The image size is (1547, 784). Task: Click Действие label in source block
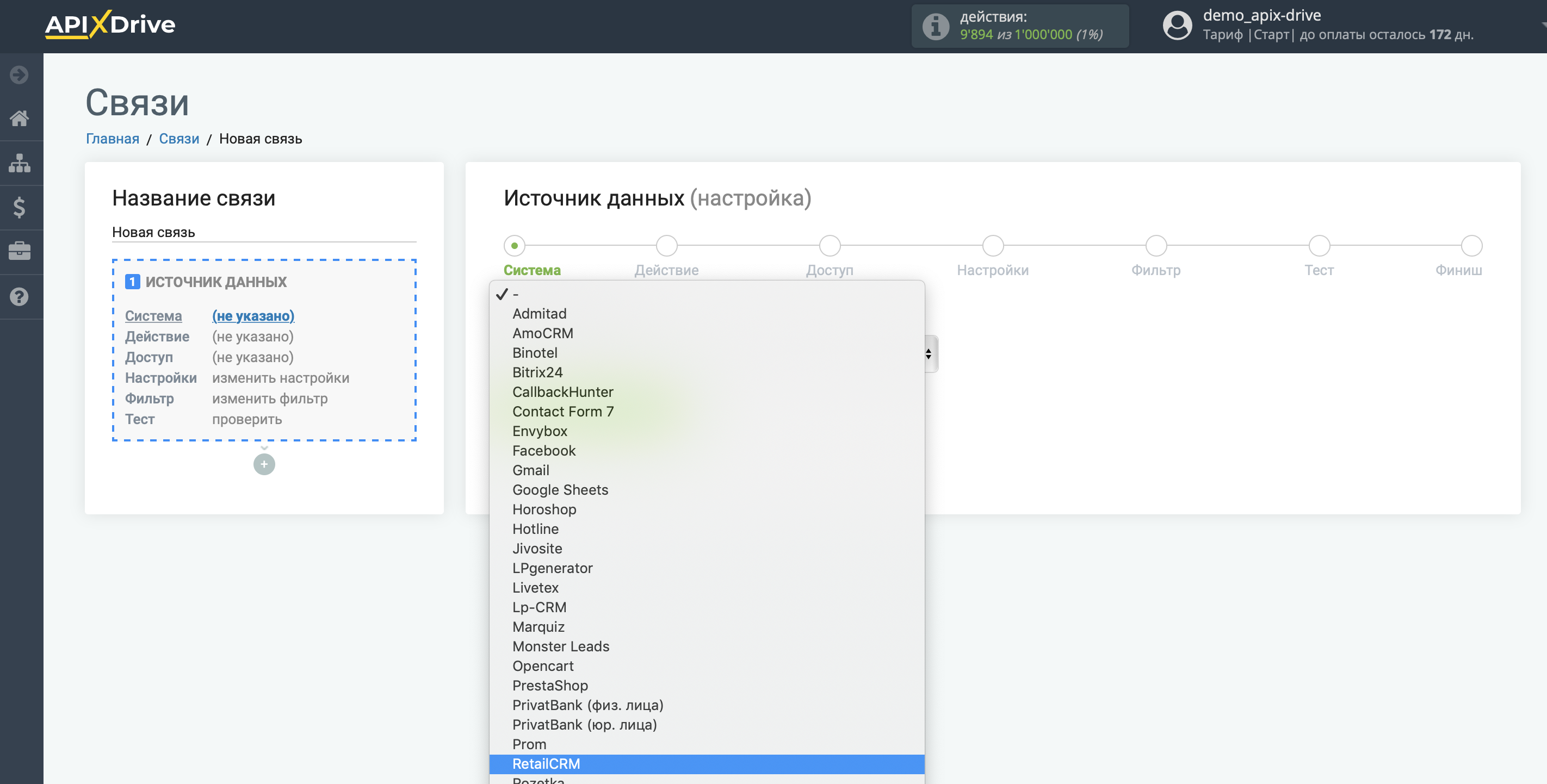(x=157, y=337)
